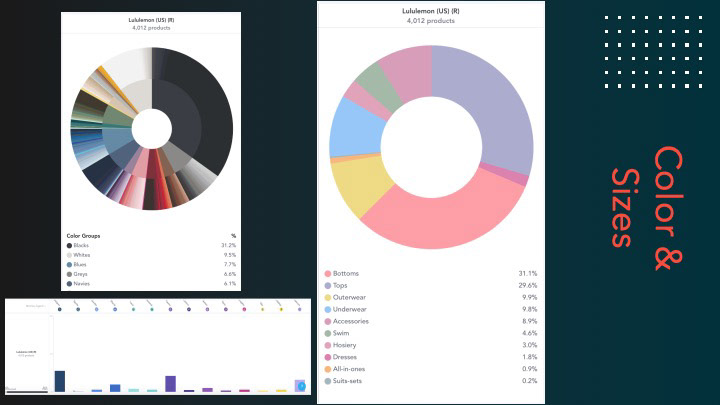Click the 9.8% value for Underwear
The height and width of the screenshot is (405, 720).
pyautogui.click(x=529, y=309)
